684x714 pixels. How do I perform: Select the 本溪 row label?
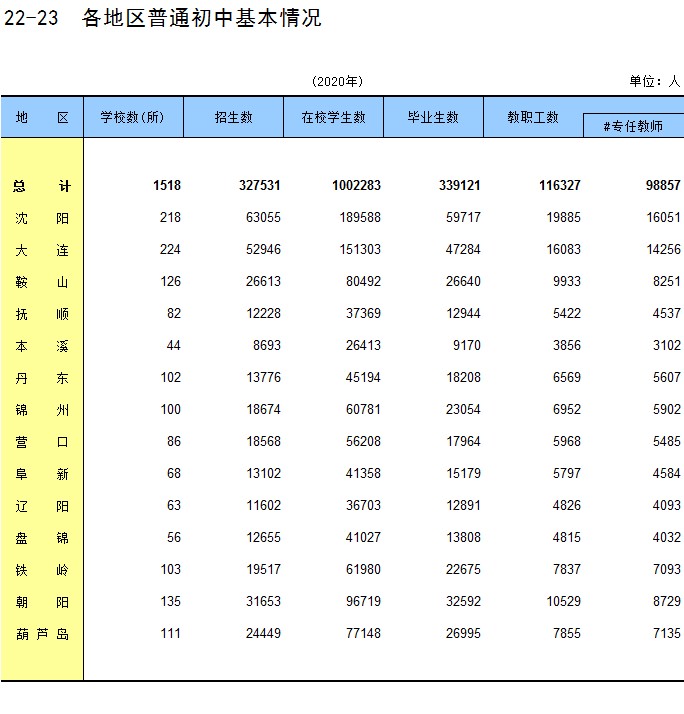(x=42, y=346)
